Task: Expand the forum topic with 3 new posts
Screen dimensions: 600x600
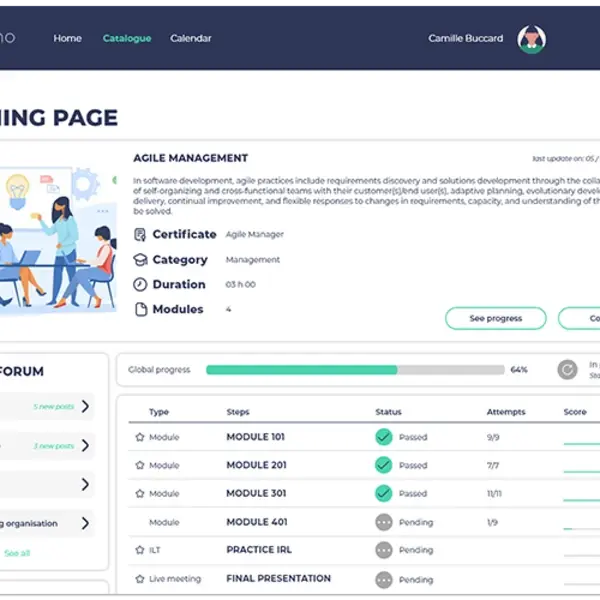Action: [85, 445]
